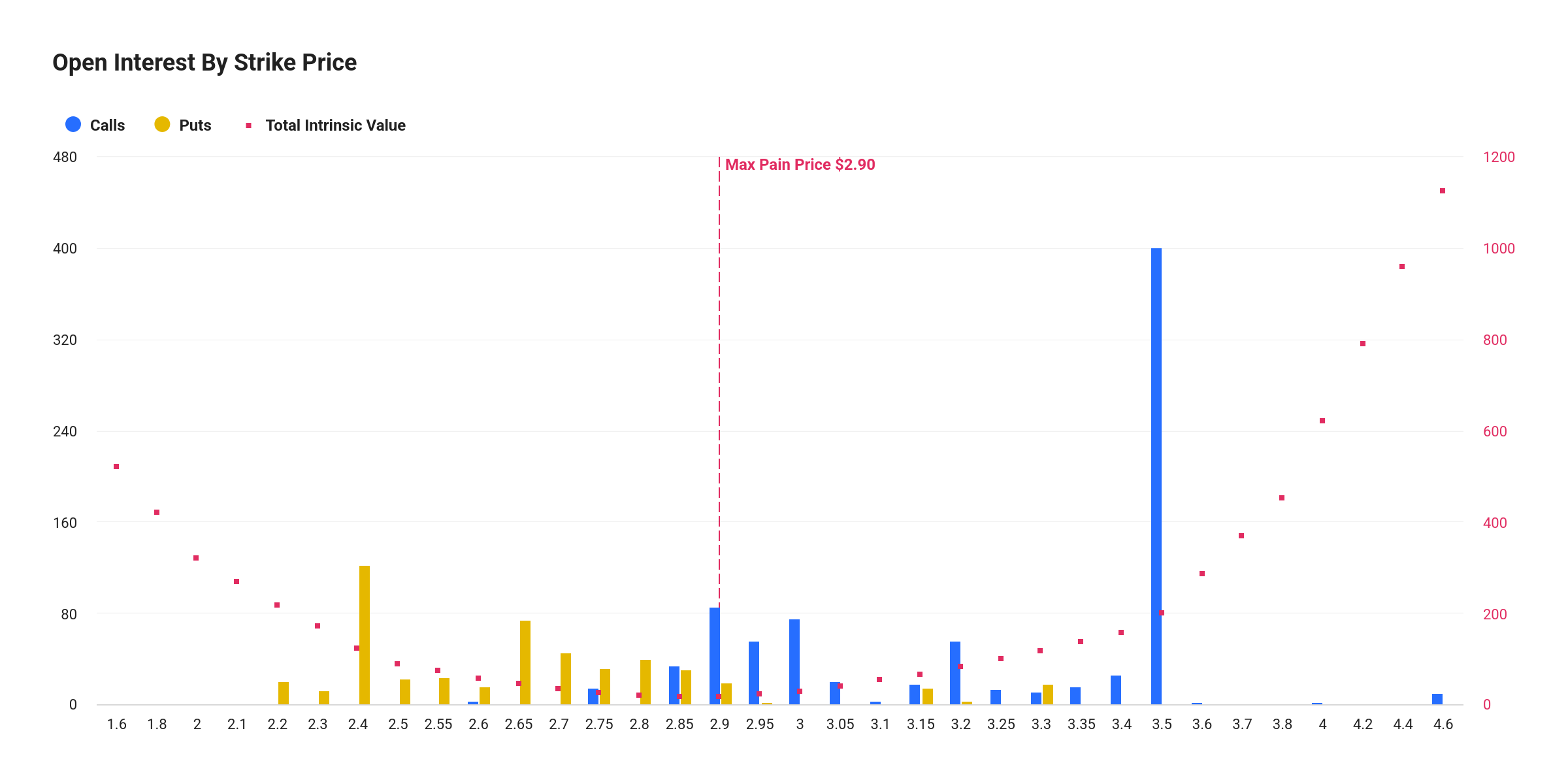This screenshot has width=1568, height=784.
Task: Select the Puts bar at strike 2.4
Action: point(365,635)
